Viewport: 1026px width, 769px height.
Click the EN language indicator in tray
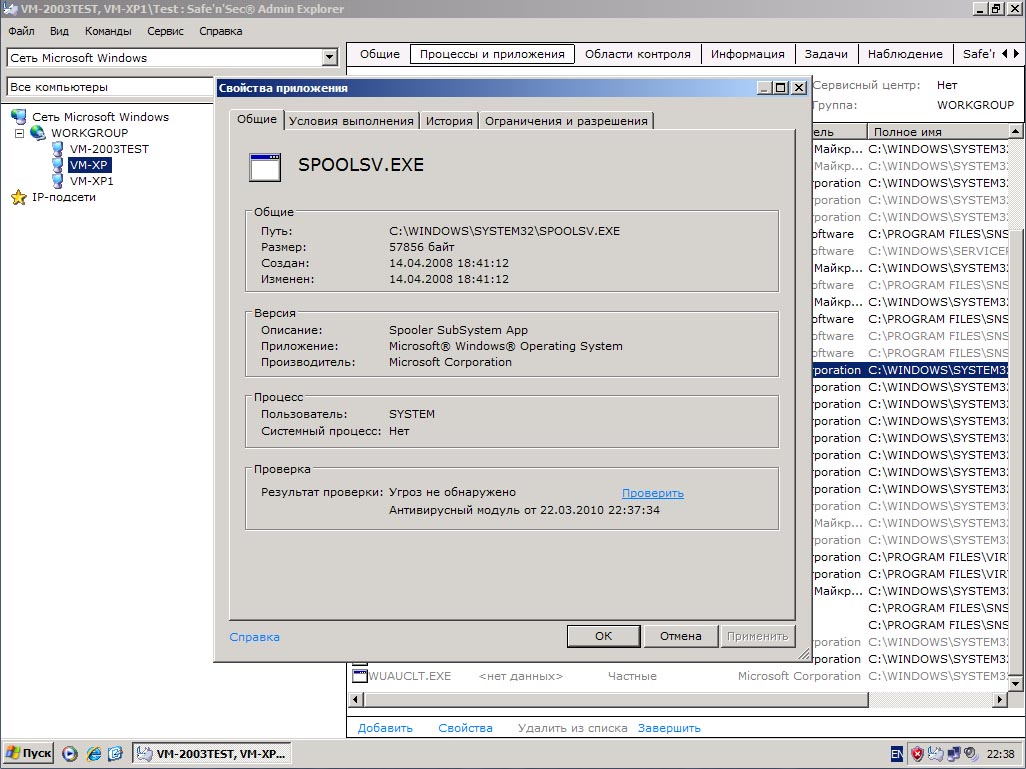tap(897, 754)
